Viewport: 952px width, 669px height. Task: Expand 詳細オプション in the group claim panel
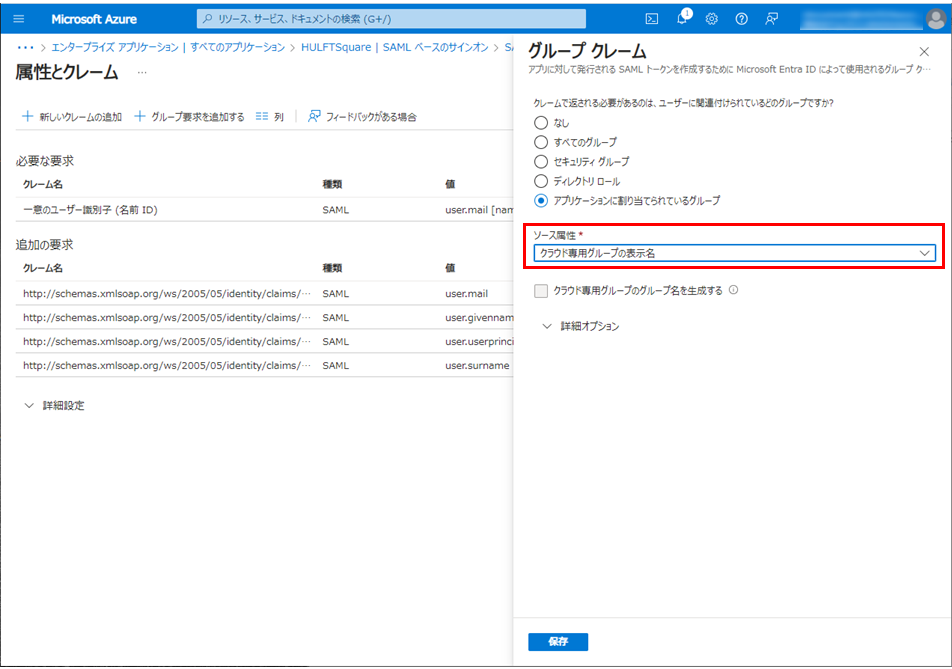click(580, 327)
